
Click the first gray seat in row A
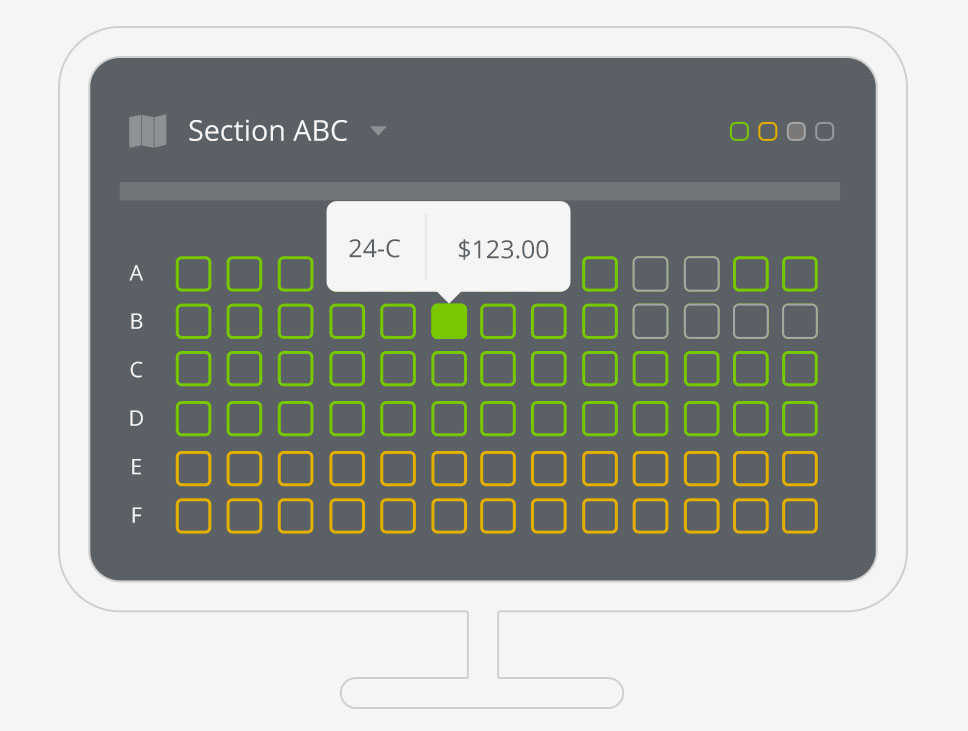point(650,273)
